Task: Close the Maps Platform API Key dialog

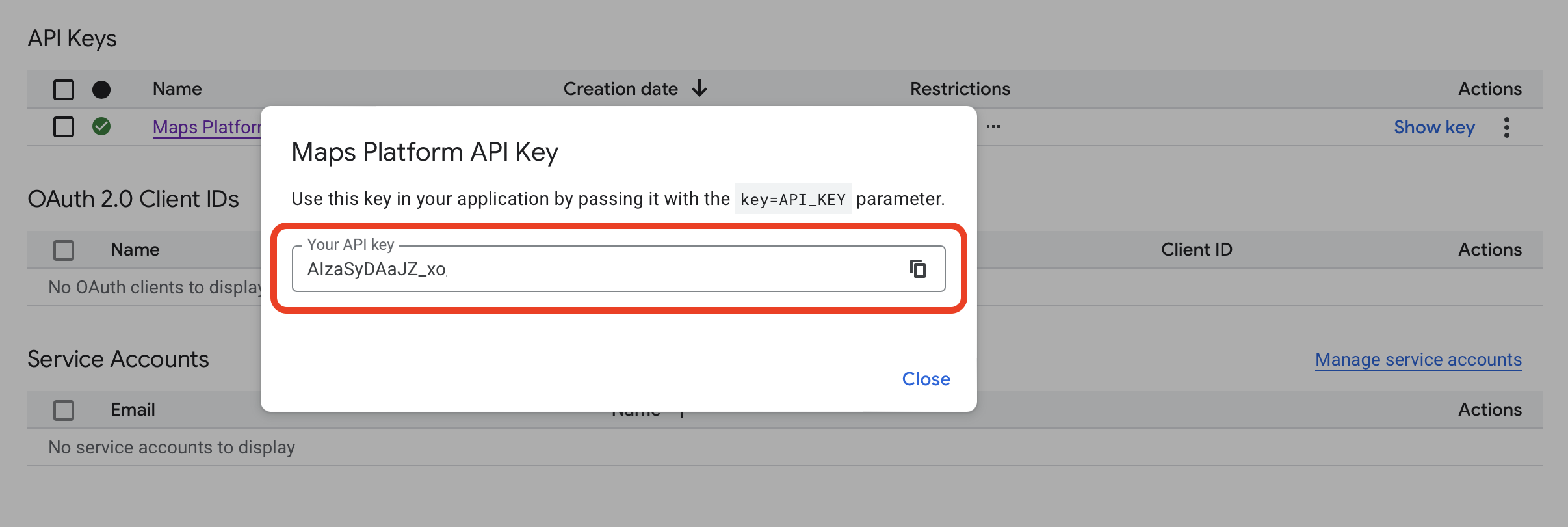Action: coord(926,379)
